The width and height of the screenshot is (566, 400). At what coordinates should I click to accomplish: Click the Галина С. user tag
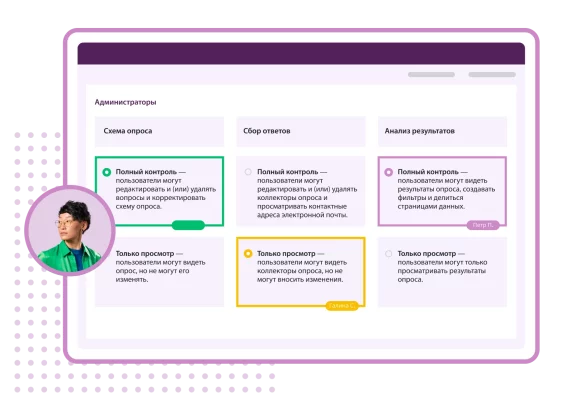pyautogui.click(x=342, y=306)
